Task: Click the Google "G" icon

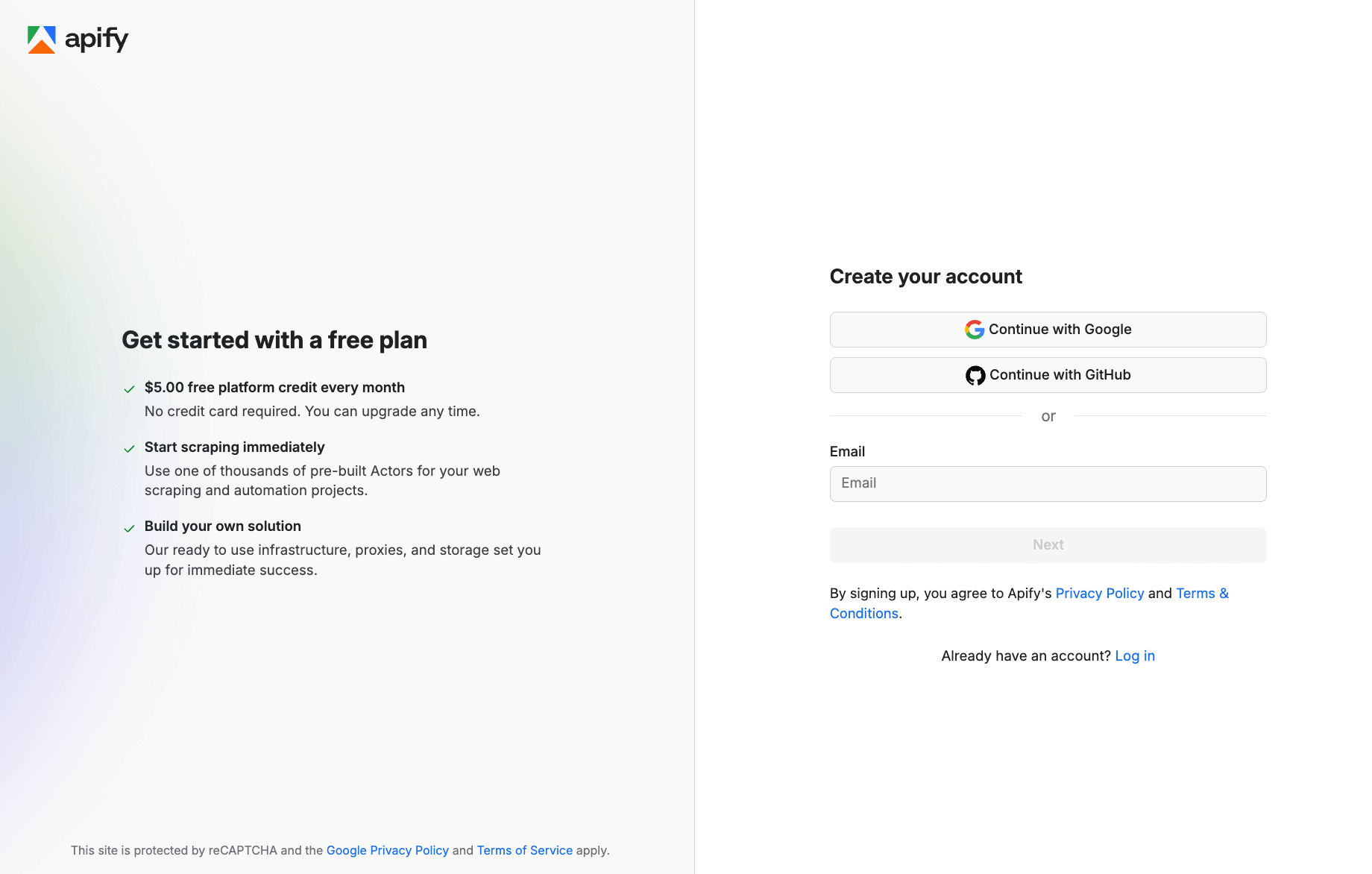Action: [975, 329]
